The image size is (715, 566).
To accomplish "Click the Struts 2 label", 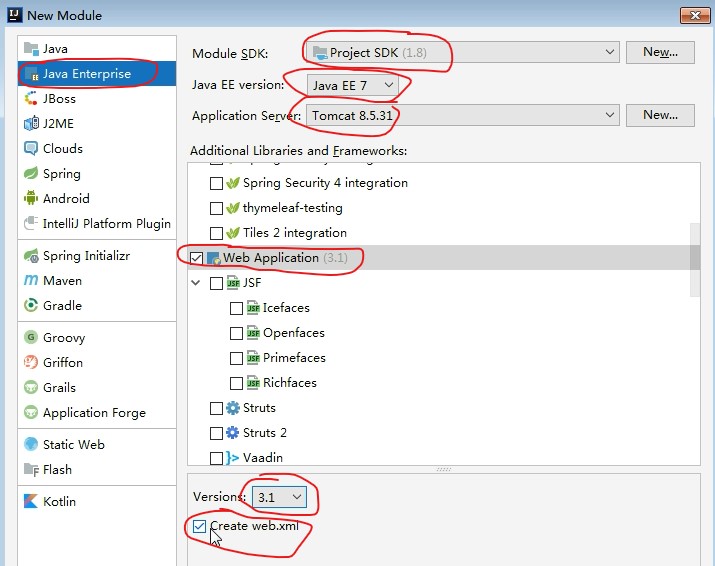I will pyautogui.click(x=265, y=432).
